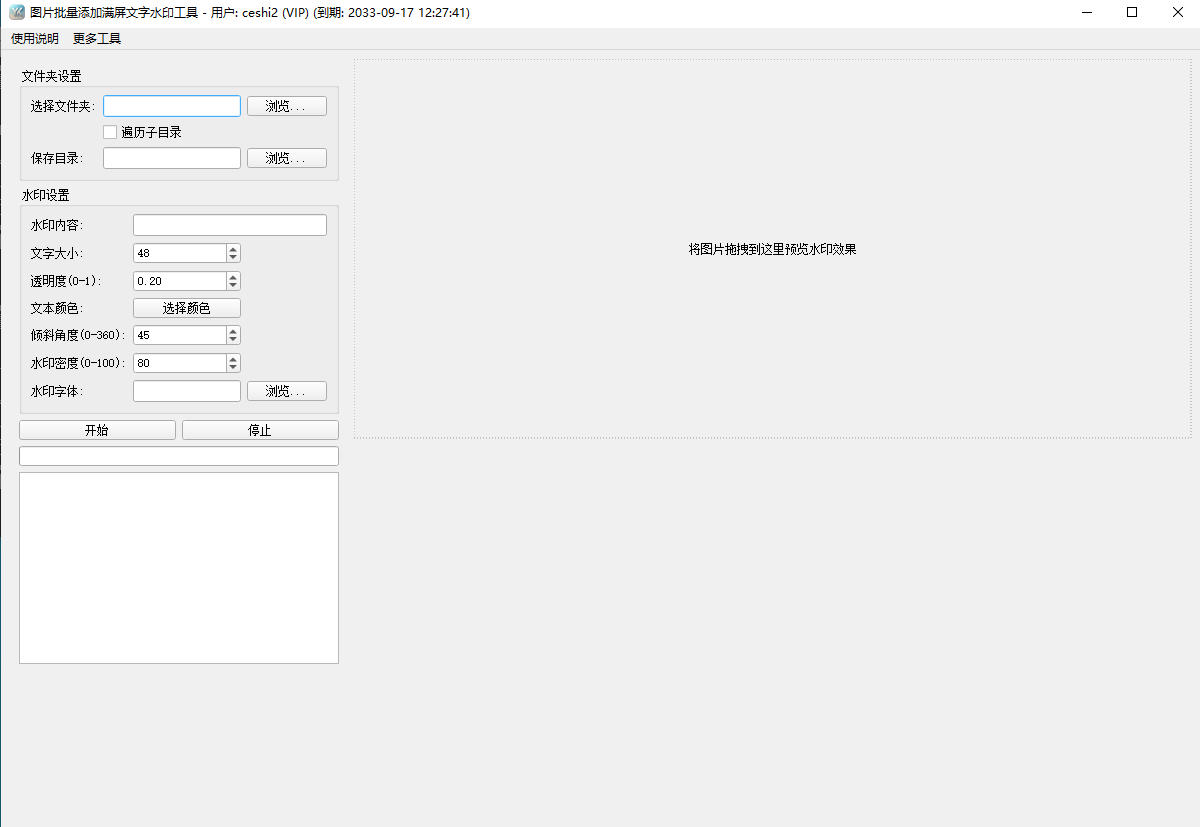Viewport: 1200px width, 827px height.
Task: Enable the 遍历子目录 checkbox
Action: point(111,132)
